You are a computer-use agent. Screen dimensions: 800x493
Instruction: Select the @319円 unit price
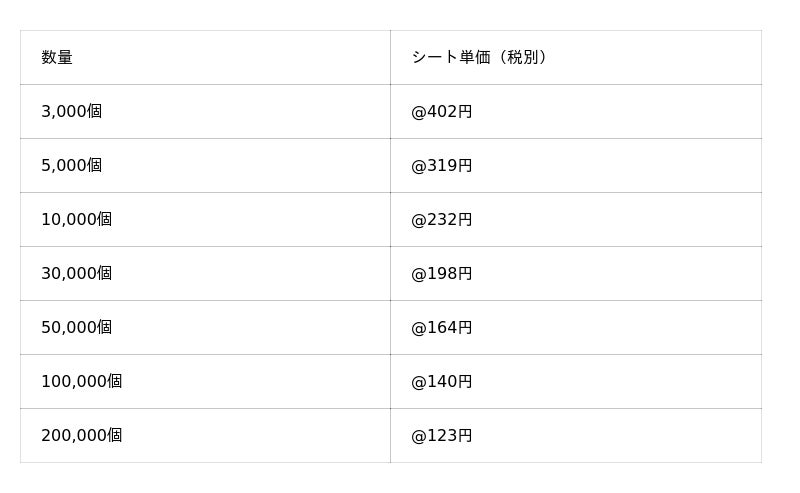tap(442, 166)
